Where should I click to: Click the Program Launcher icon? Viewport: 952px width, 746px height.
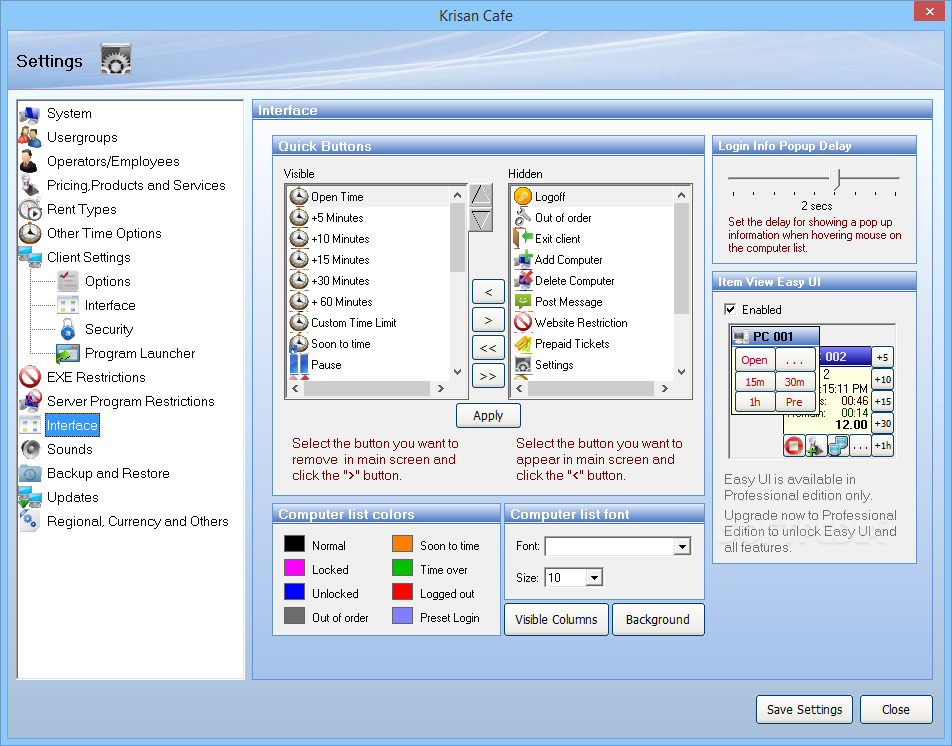(x=67, y=353)
